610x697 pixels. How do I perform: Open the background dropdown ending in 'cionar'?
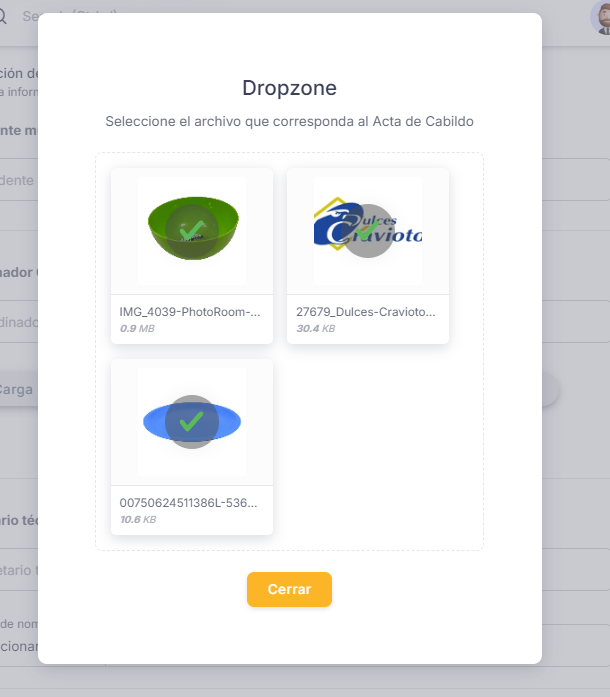[x=18, y=646]
